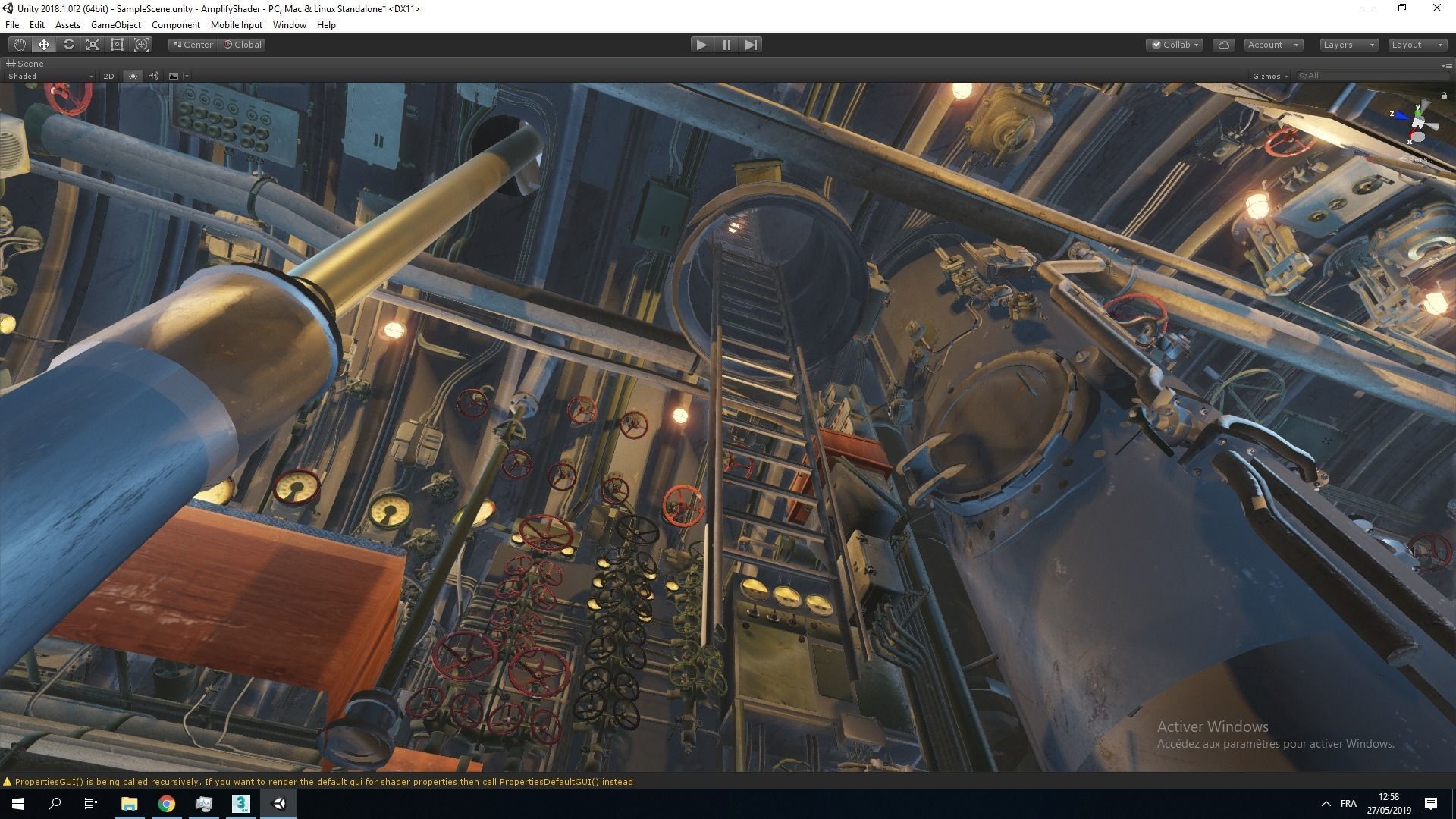Screen dimensions: 1456x819
Task: Toggle 2D scene view mode
Action: point(108,76)
